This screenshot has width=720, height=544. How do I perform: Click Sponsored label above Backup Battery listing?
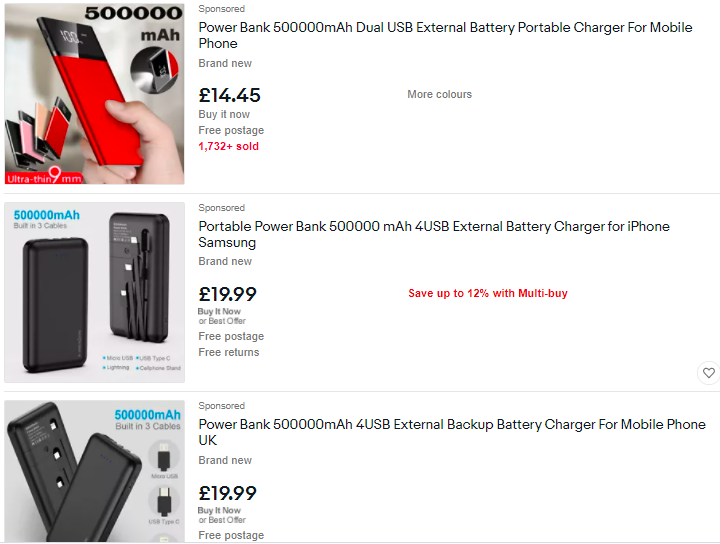tap(221, 406)
